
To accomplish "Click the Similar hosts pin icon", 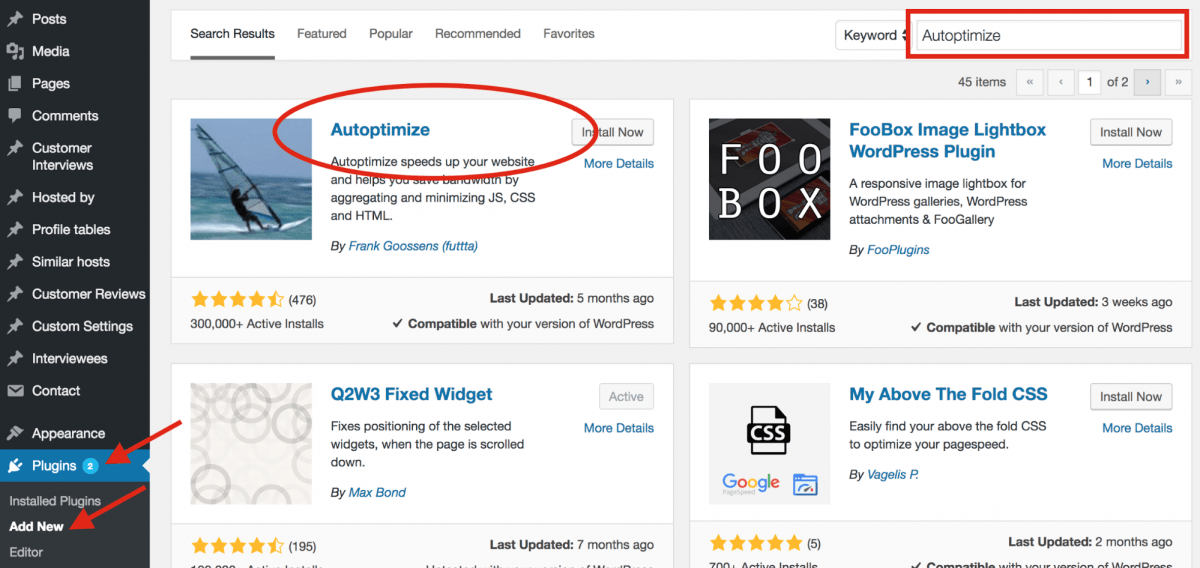I will (x=15, y=261).
